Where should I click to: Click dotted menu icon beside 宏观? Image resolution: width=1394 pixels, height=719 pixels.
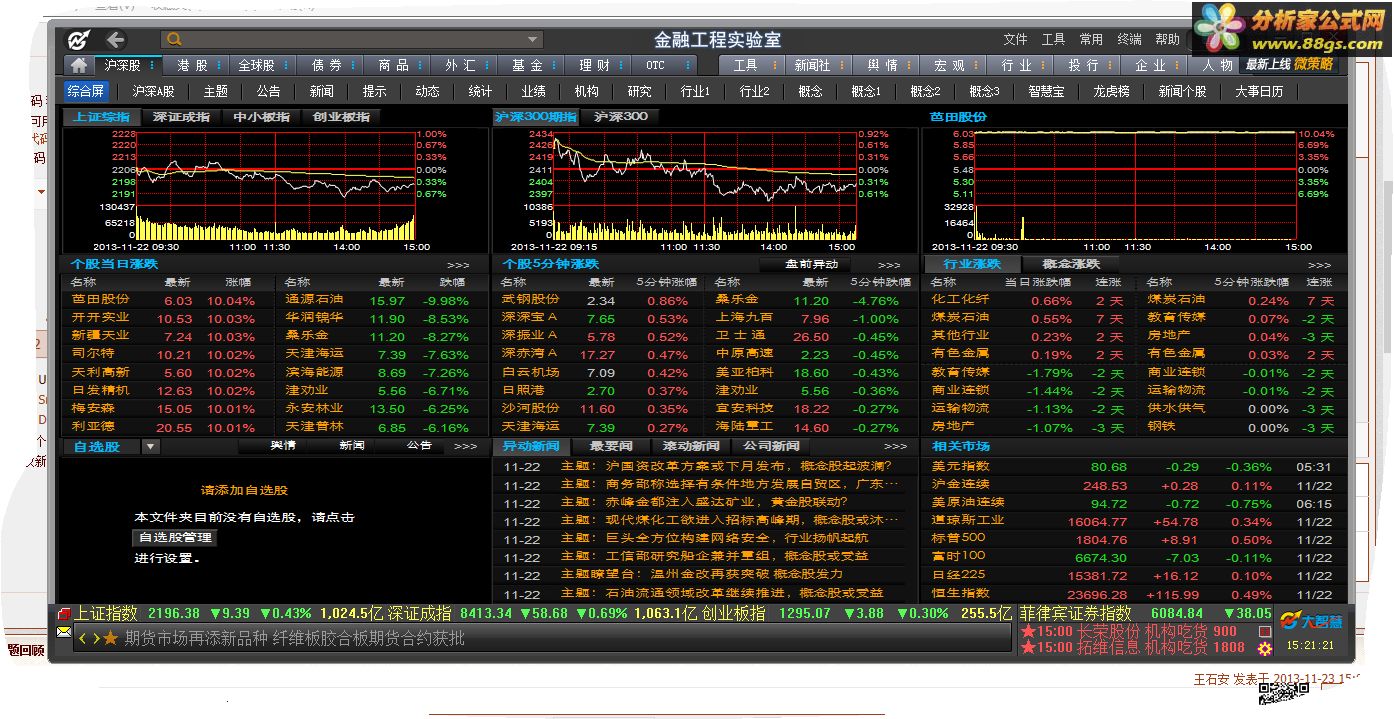pyautogui.click(x=975, y=65)
